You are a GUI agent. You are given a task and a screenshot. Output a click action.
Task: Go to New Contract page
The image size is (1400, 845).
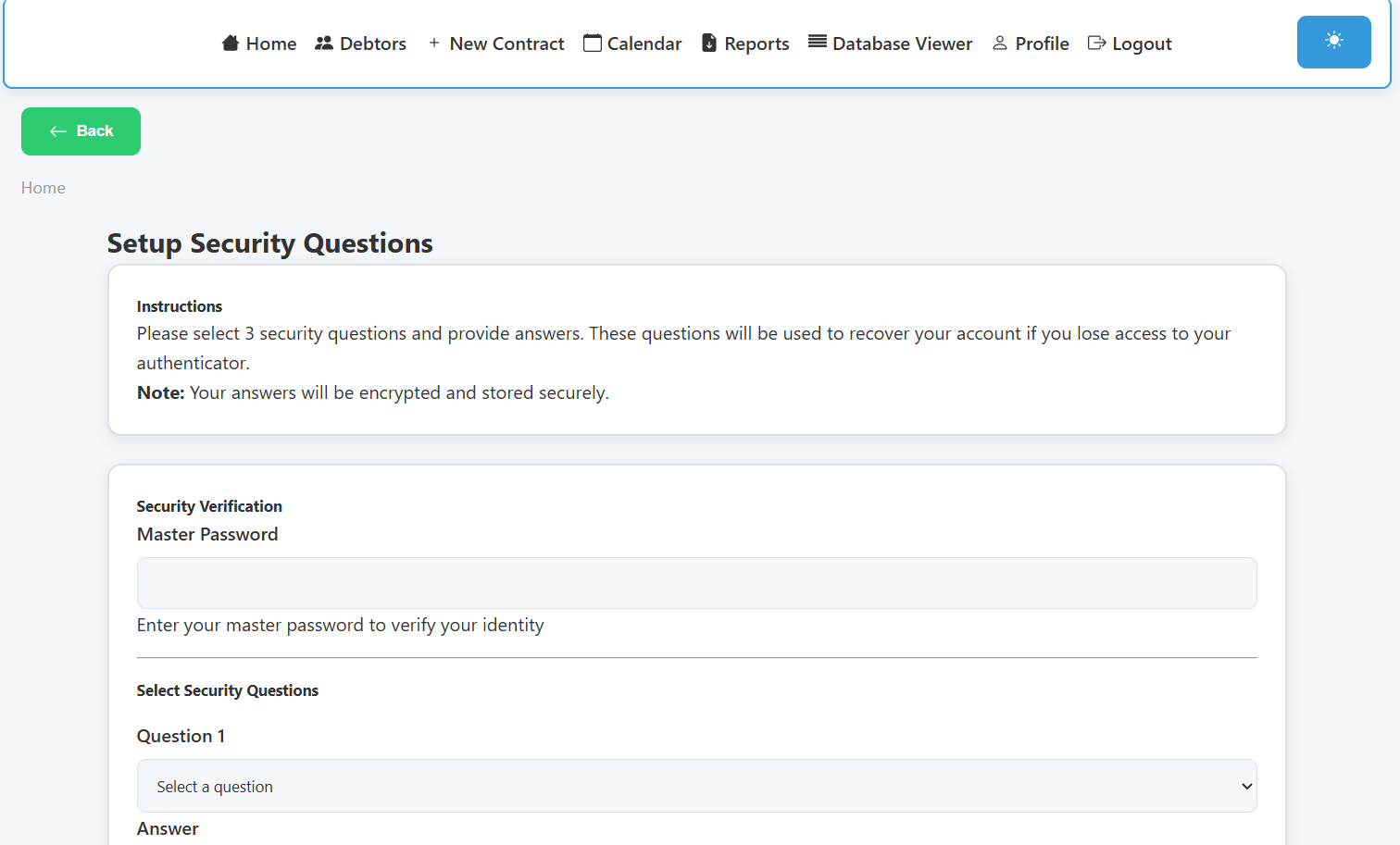point(506,43)
